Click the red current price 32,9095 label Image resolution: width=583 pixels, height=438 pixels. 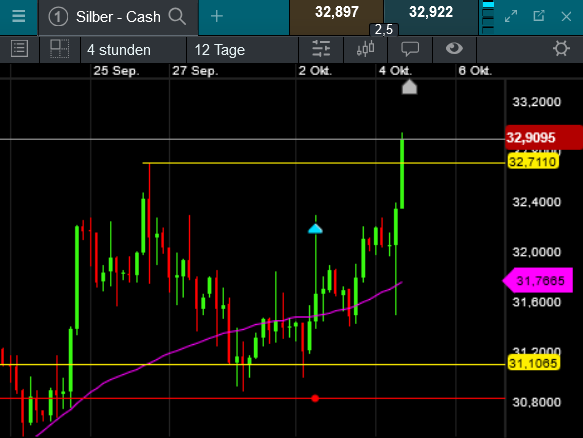[x=544, y=138]
